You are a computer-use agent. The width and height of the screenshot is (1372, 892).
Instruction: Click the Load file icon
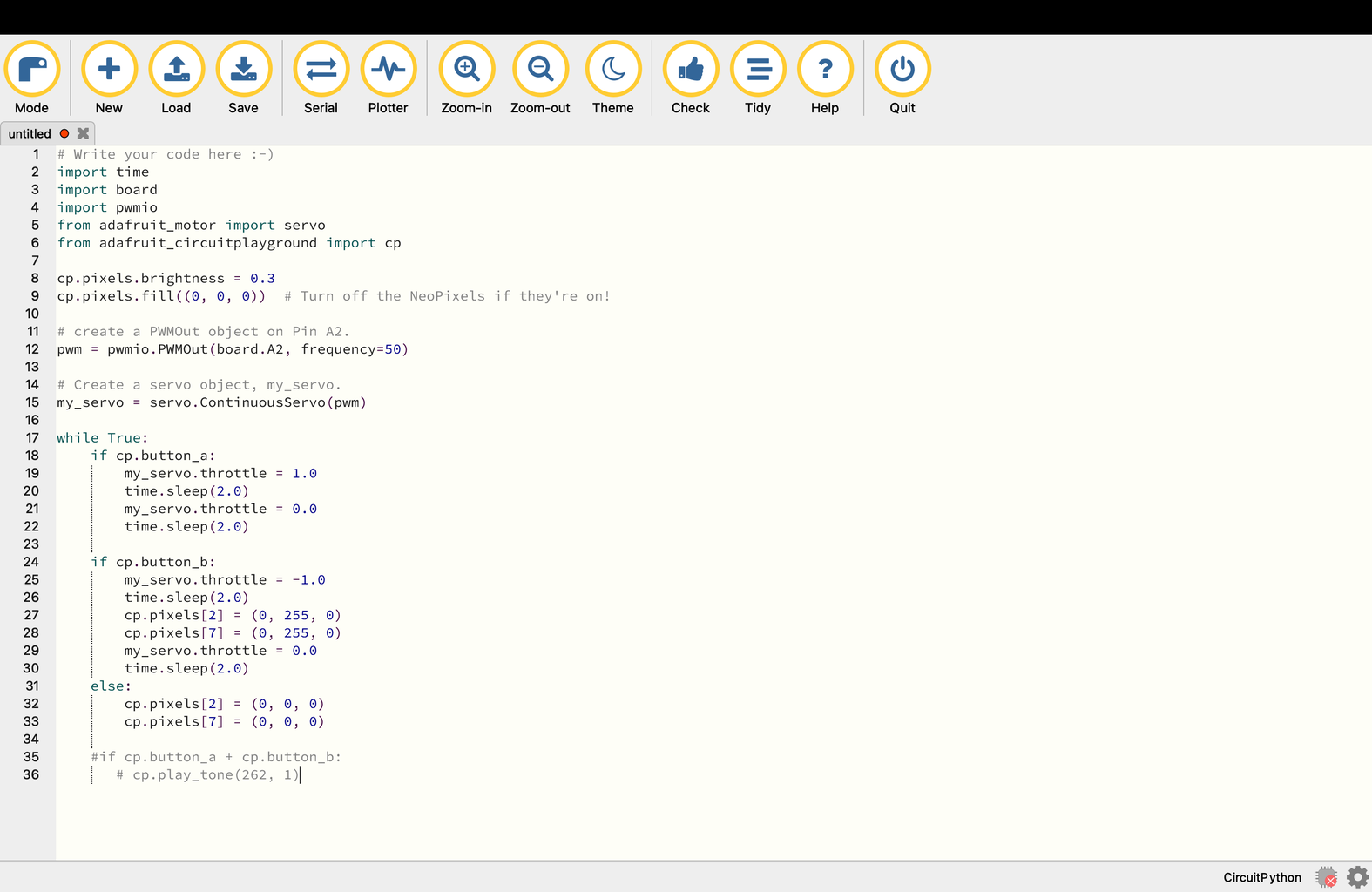coord(176,70)
